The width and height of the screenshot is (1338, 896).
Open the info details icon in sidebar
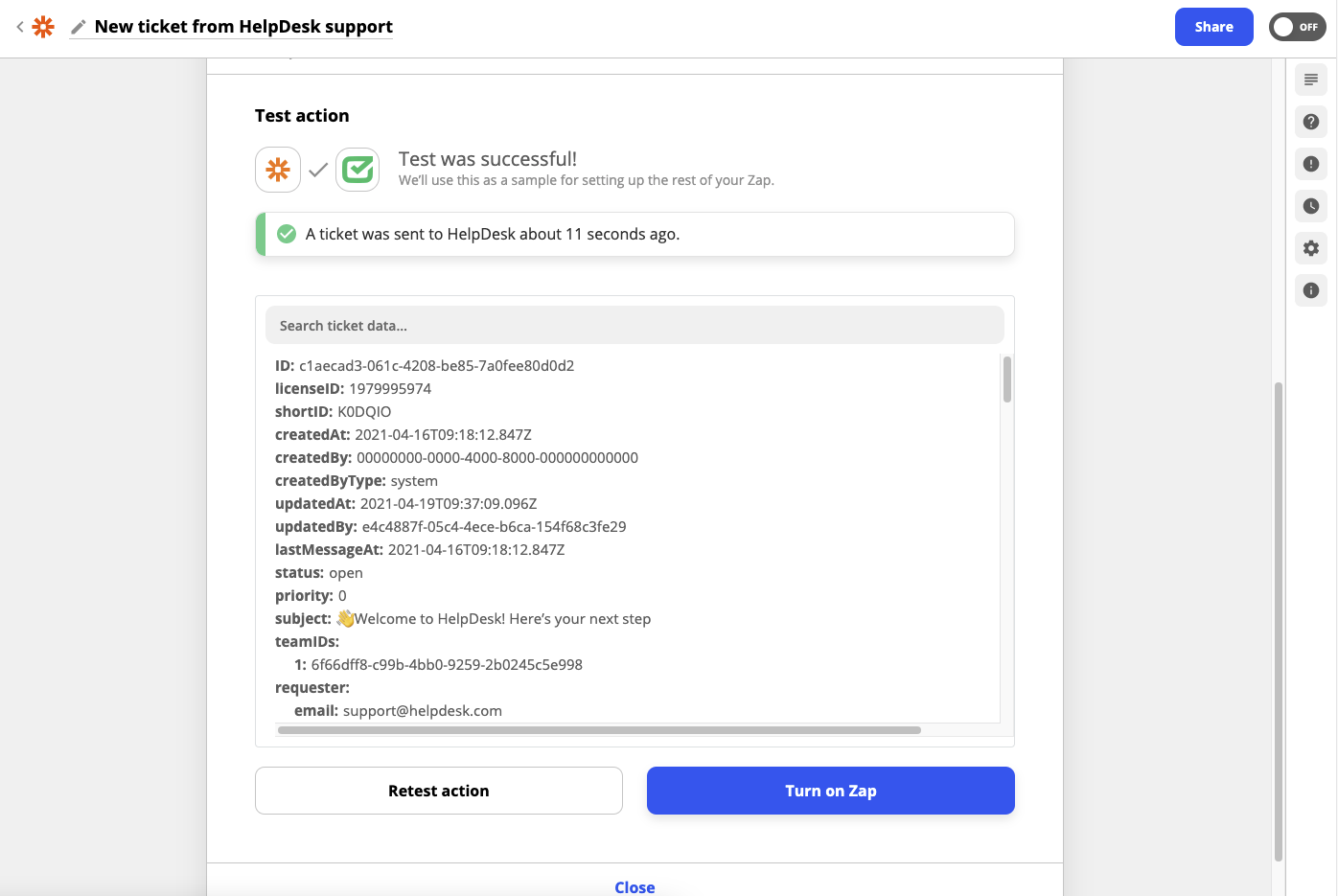click(x=1311, y=290)
